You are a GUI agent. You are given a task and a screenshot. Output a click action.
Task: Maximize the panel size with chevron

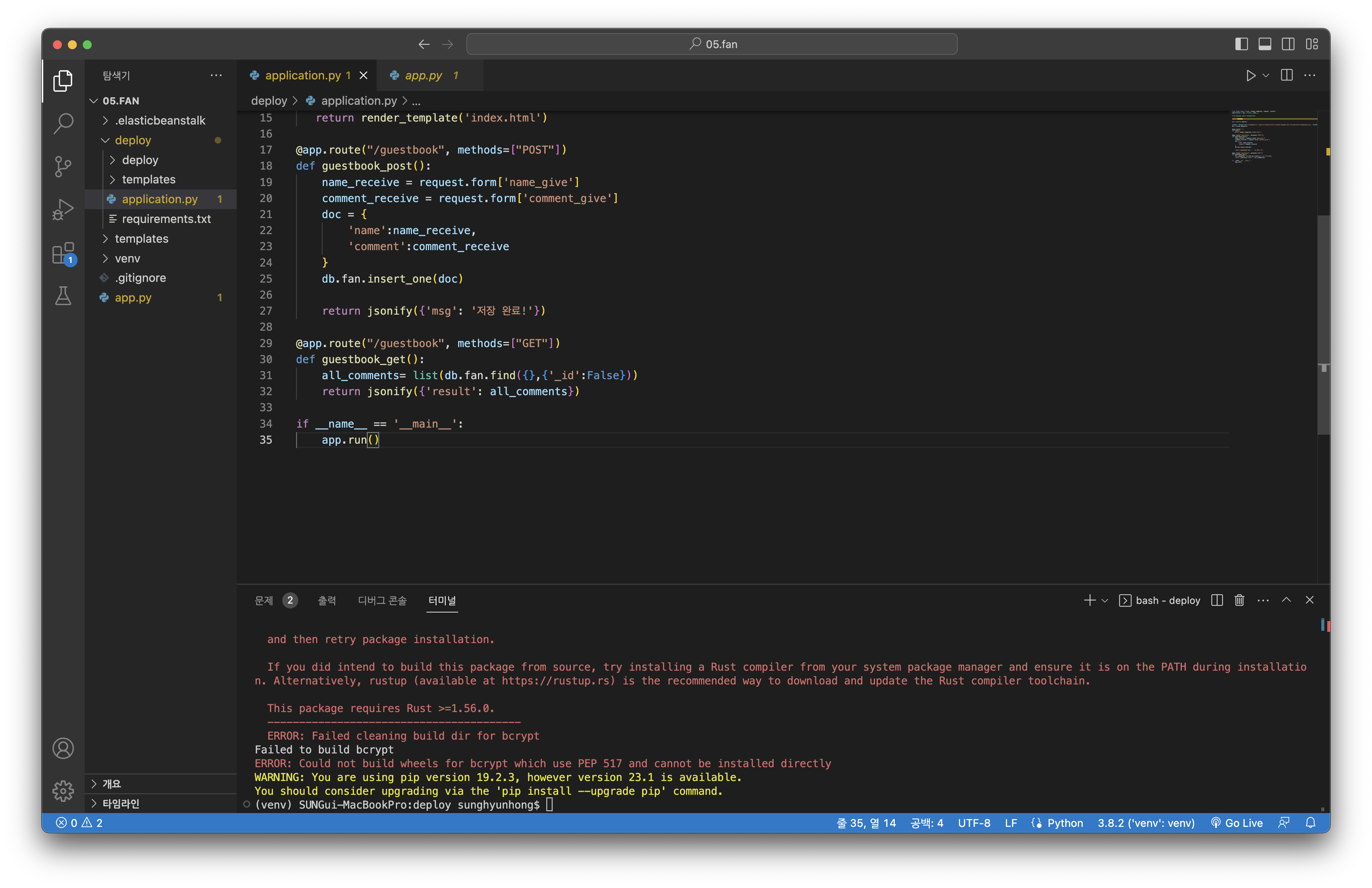point(1286,600)
